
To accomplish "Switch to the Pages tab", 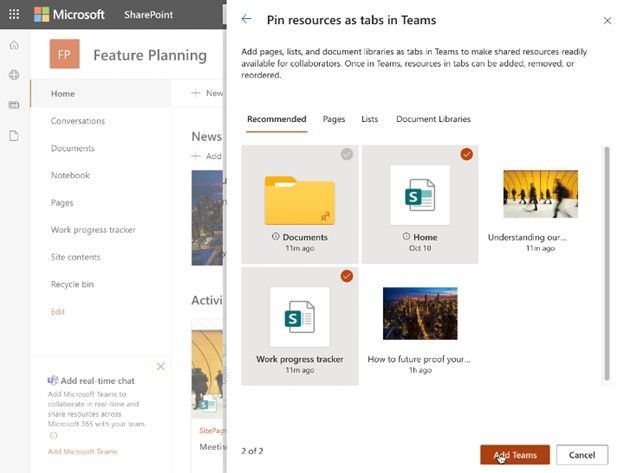I will (334, 119).
